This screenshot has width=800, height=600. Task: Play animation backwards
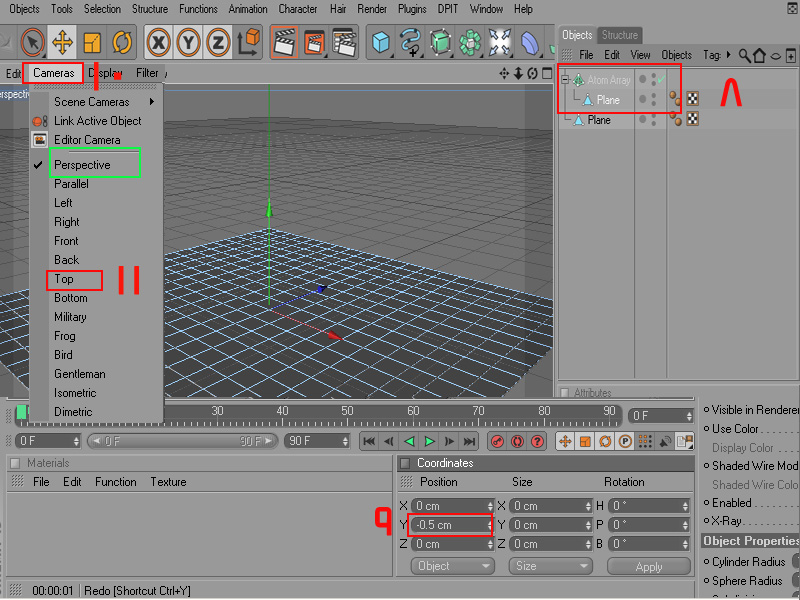[x=409, y=441]
